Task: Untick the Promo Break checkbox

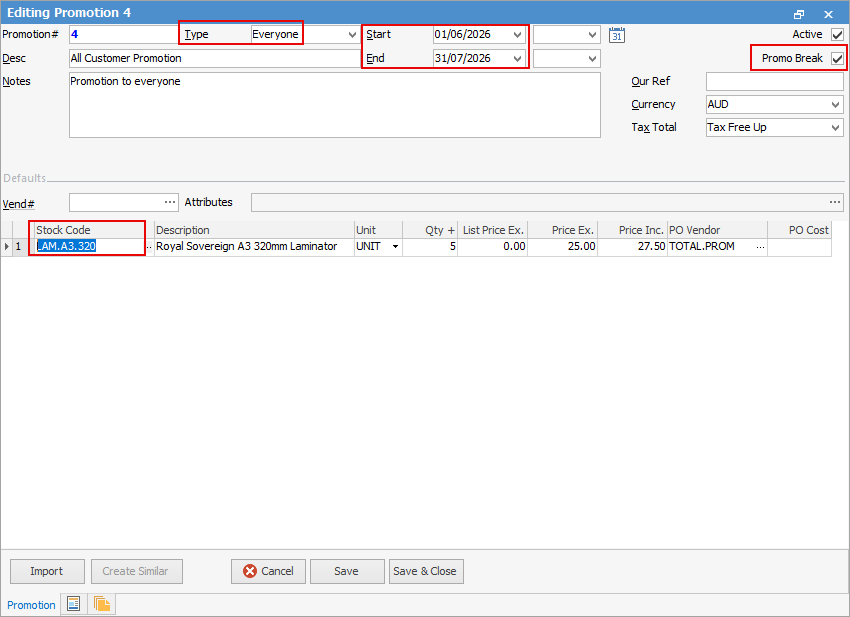Action: tap(837, 59)
